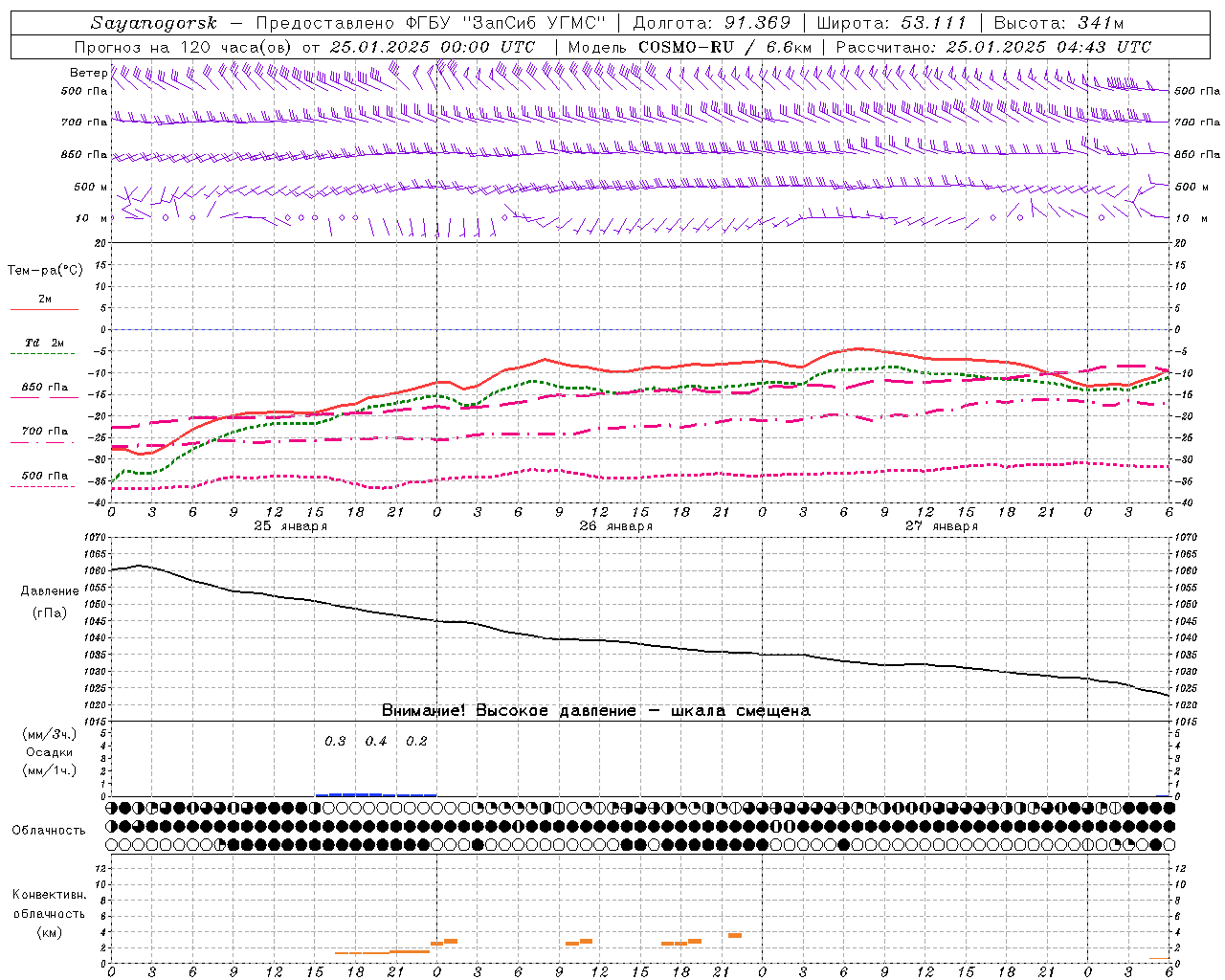This screenshot has width=1225, height=980.
Task: Click the 27 января date label
Action: (941, 526)
